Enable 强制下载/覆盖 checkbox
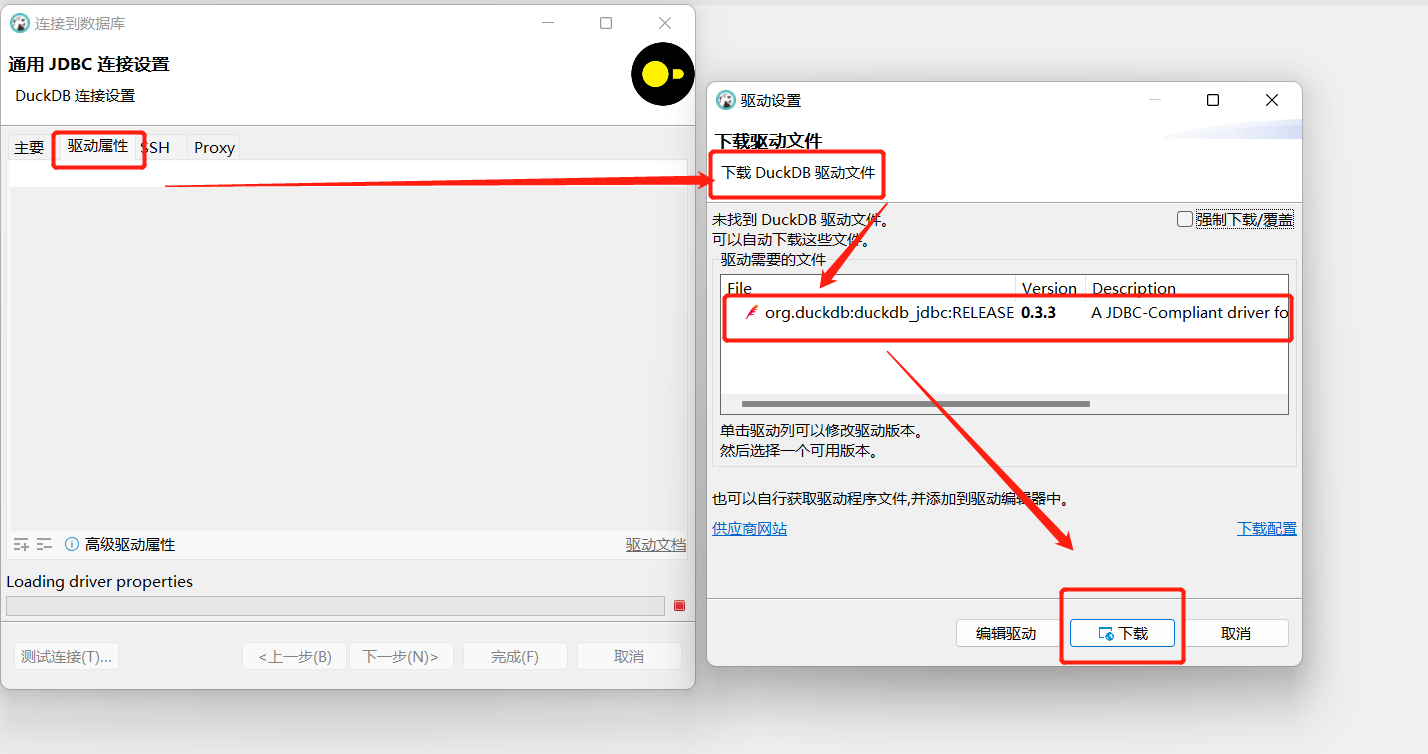Image resolution: width=1428 pixels, height=754 pixels. [1185, 219]
